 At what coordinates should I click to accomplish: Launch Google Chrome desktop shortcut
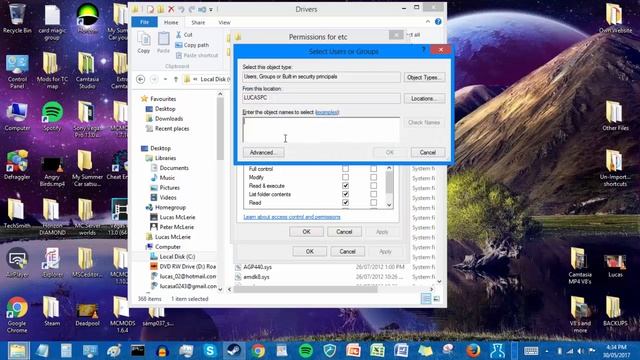[17, 315]
